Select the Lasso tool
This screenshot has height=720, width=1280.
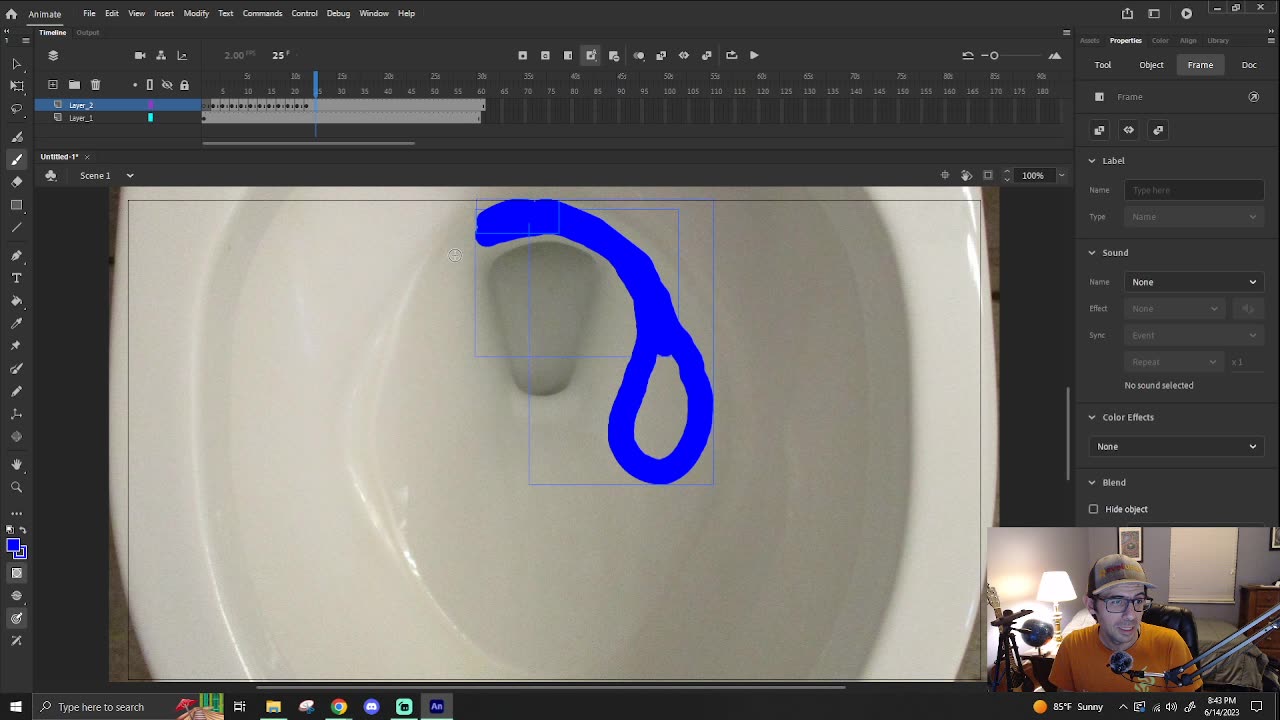point(16,109)
